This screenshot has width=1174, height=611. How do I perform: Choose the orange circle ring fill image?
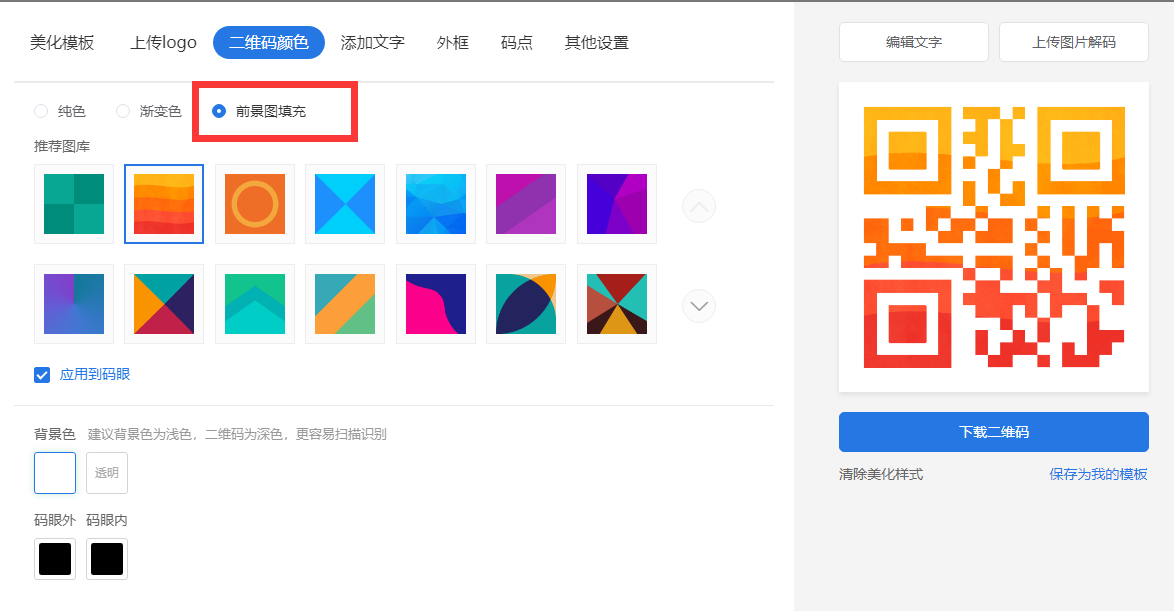tap(255, 204)
